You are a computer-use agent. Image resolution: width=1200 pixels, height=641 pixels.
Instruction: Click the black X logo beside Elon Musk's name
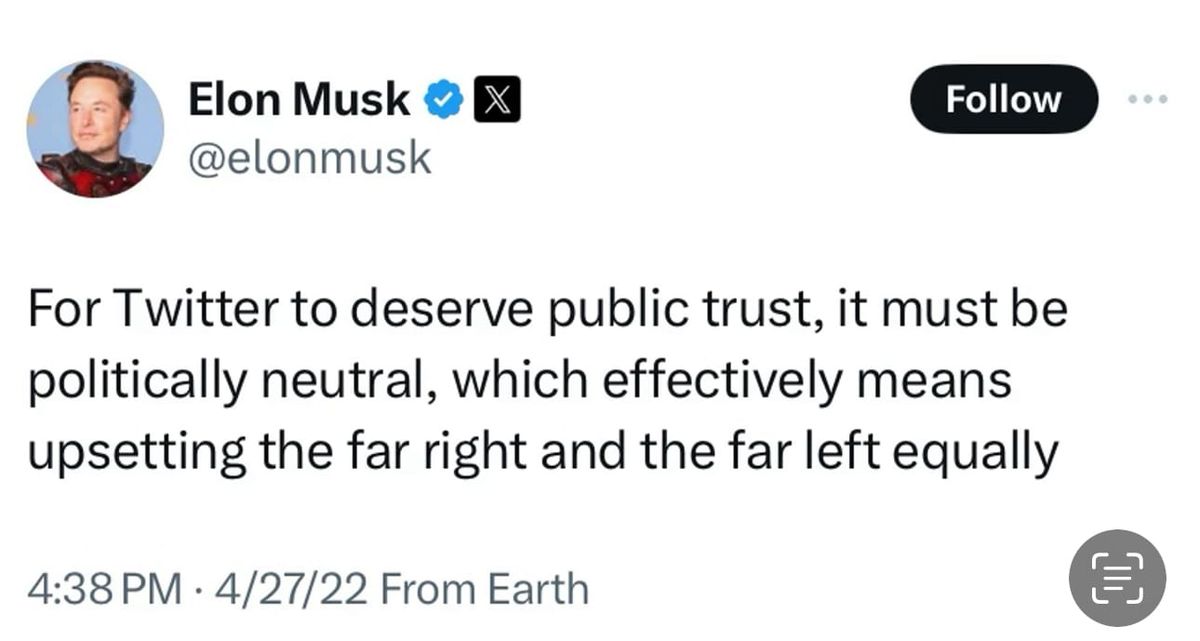[x=498, y=98]
